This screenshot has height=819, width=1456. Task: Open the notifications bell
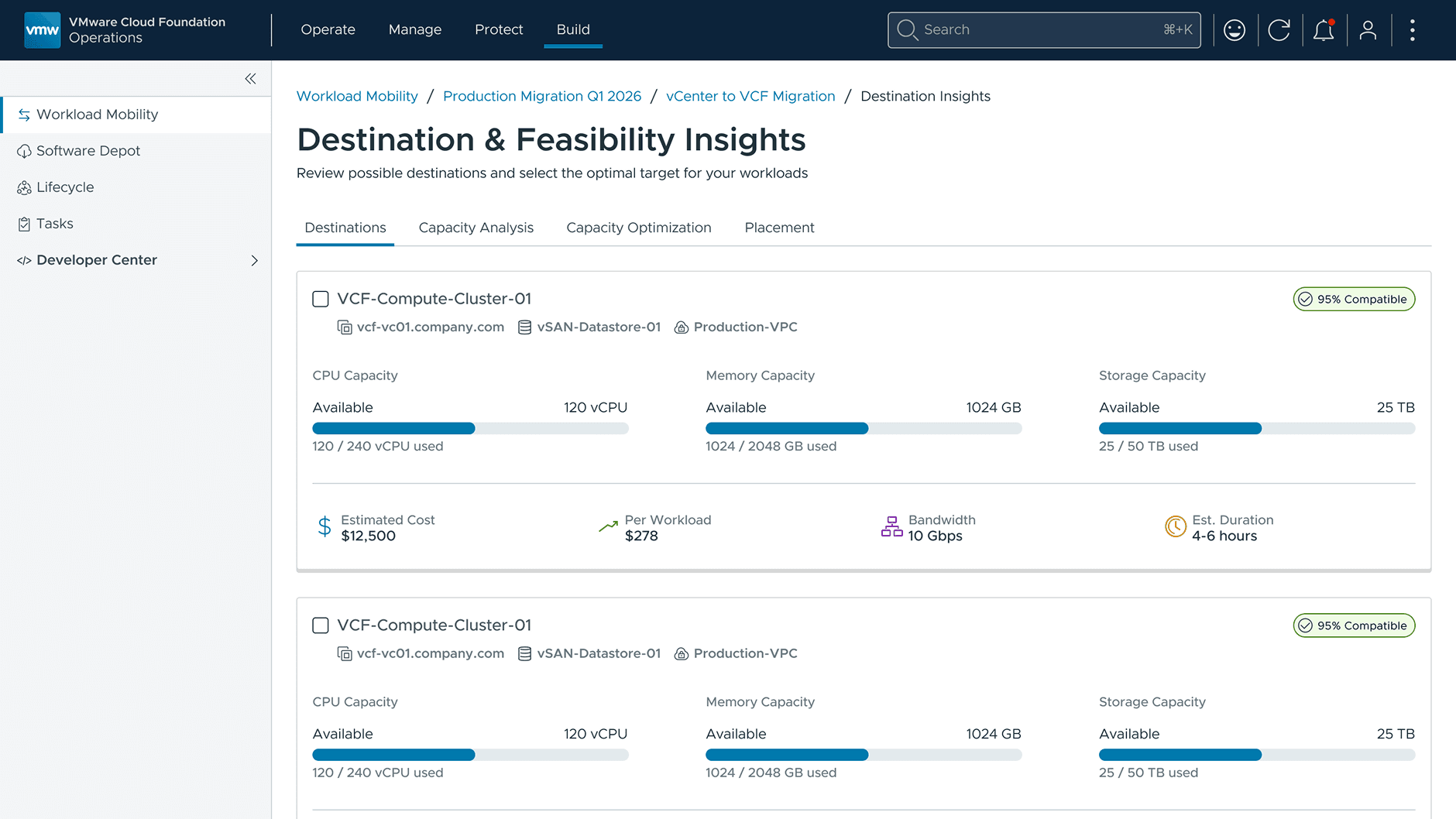tap(1324, 30)
